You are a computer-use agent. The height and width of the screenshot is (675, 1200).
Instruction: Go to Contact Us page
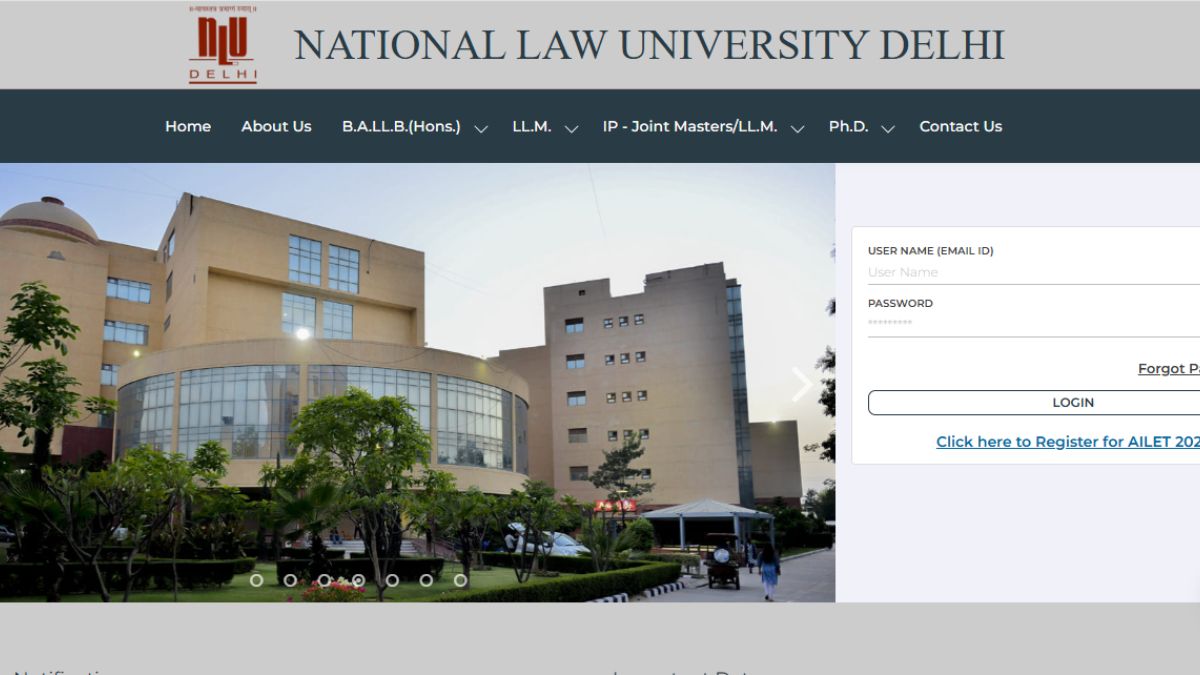[960, 126]
